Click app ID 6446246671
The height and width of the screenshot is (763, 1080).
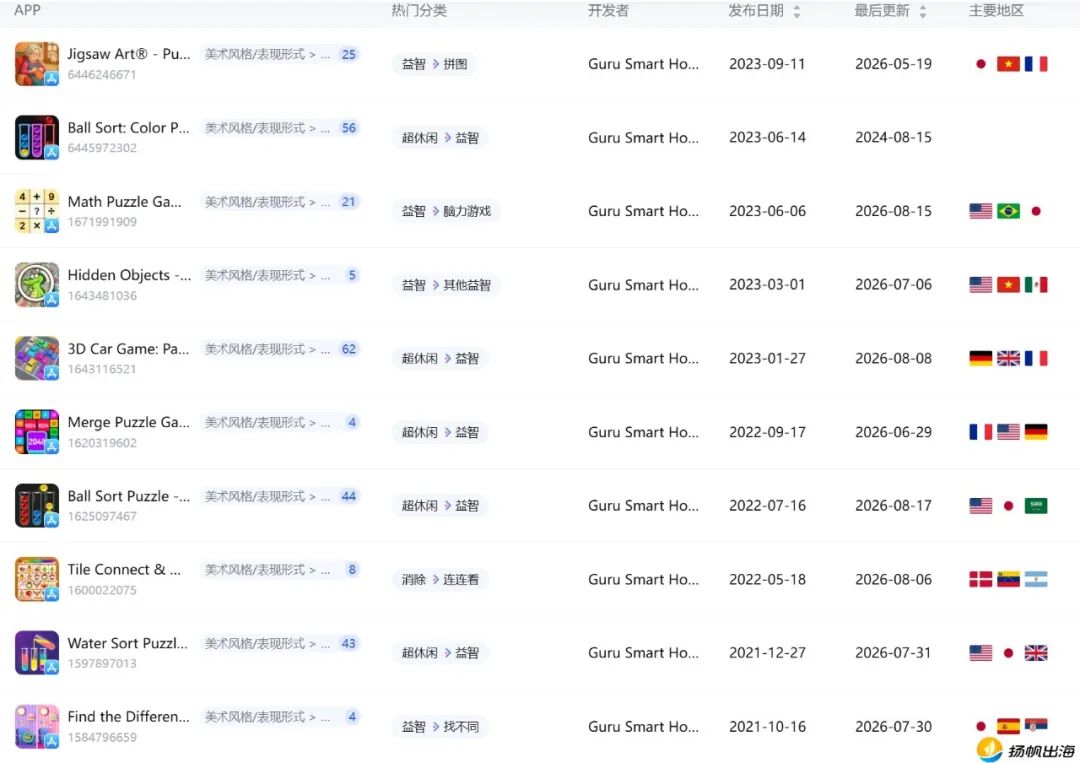(x=102, y=74)
